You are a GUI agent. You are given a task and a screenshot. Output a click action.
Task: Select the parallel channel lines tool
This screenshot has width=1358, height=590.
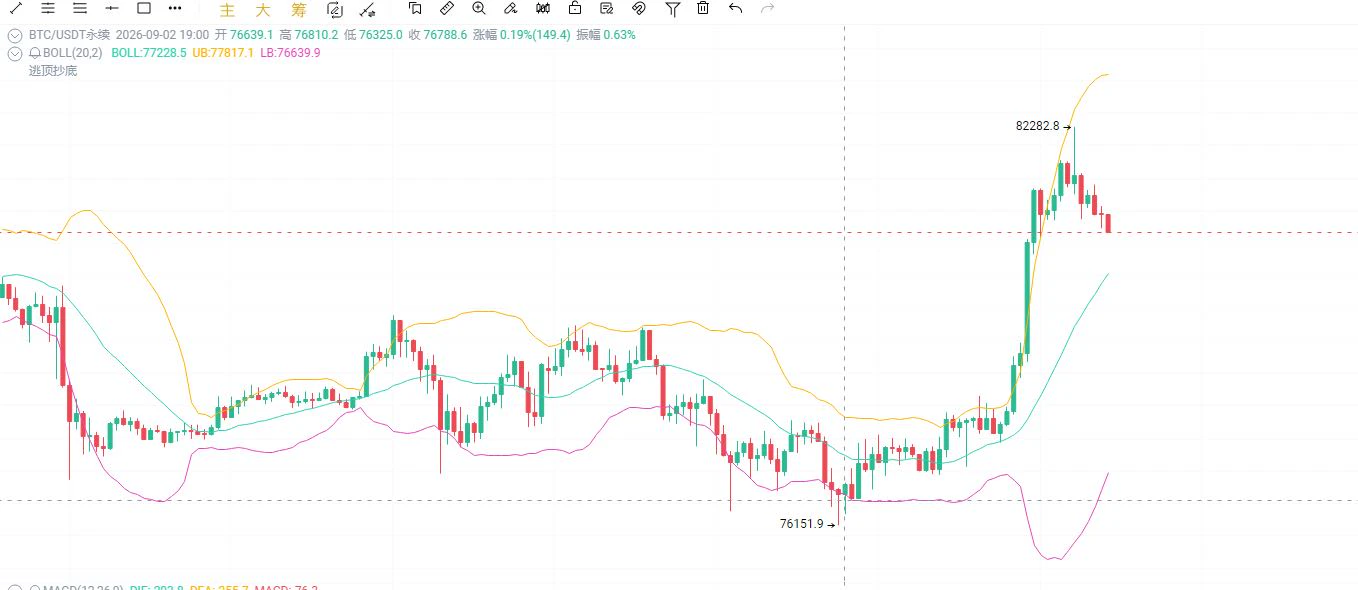48,8
